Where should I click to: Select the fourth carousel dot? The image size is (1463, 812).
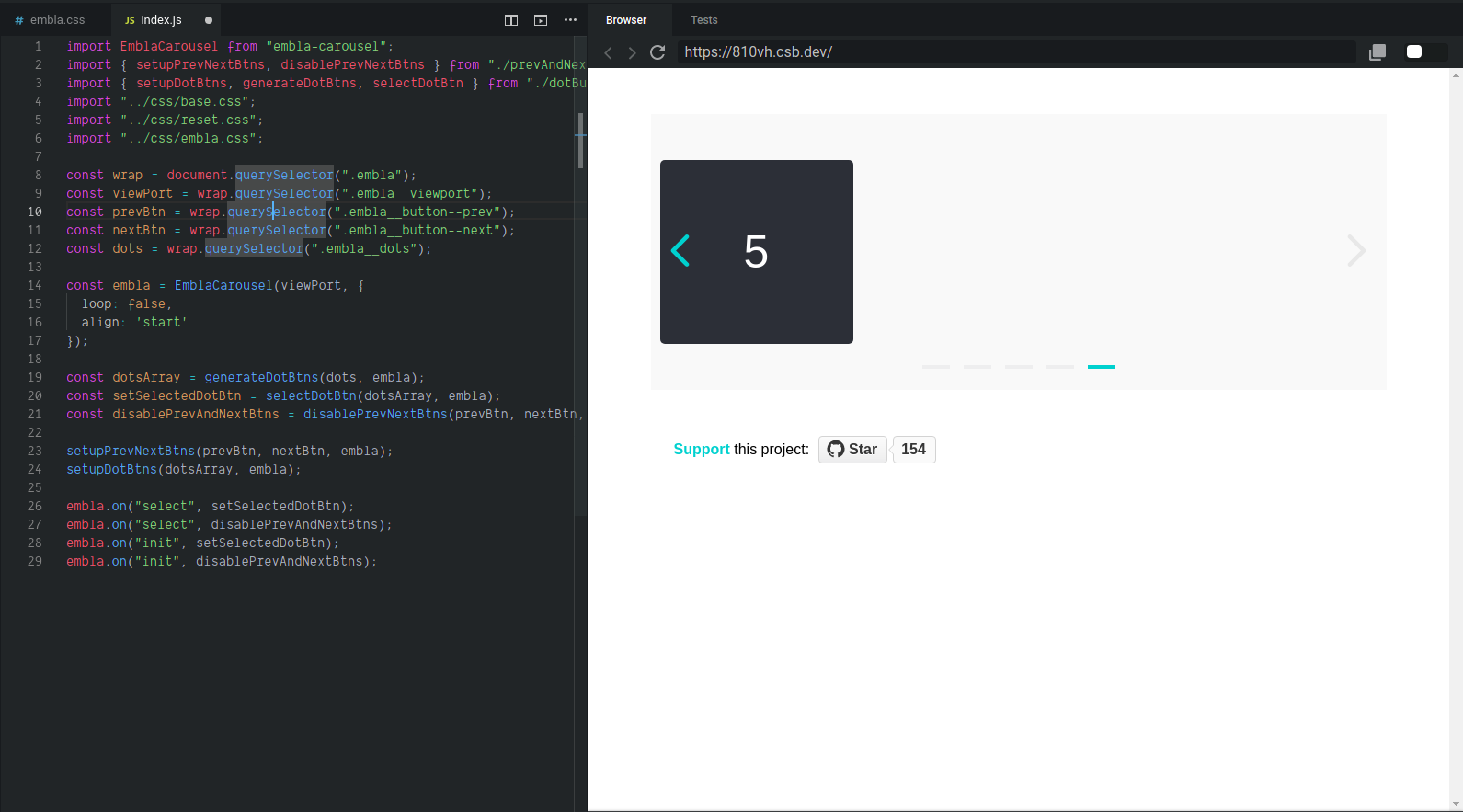1060,367
